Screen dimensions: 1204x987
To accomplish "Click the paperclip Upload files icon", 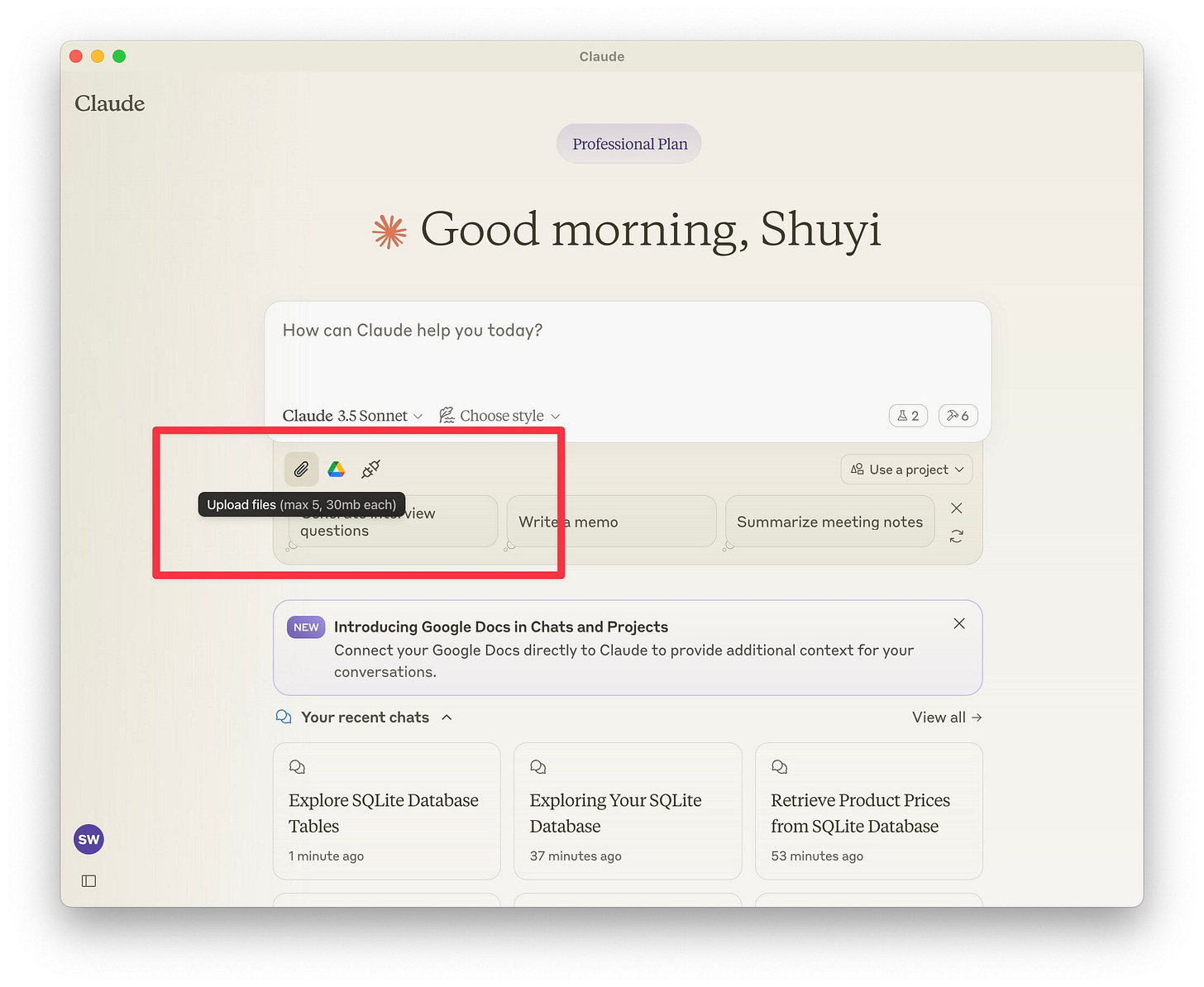I will (x=301, y=470).
